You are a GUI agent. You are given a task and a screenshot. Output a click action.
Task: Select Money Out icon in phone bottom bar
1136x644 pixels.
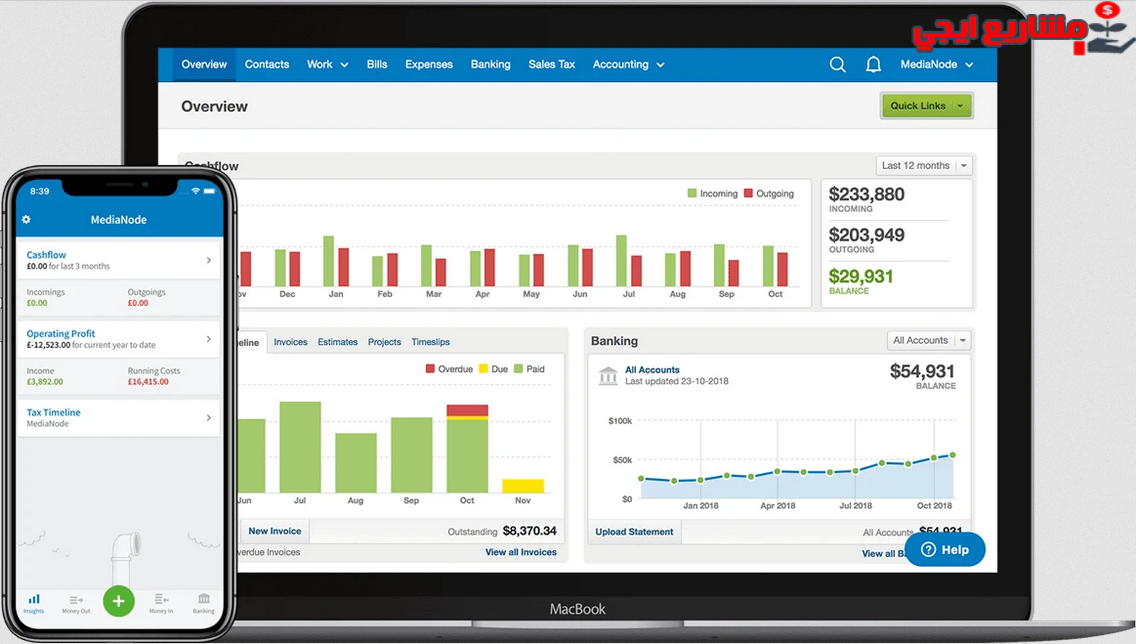coord(76,603)
